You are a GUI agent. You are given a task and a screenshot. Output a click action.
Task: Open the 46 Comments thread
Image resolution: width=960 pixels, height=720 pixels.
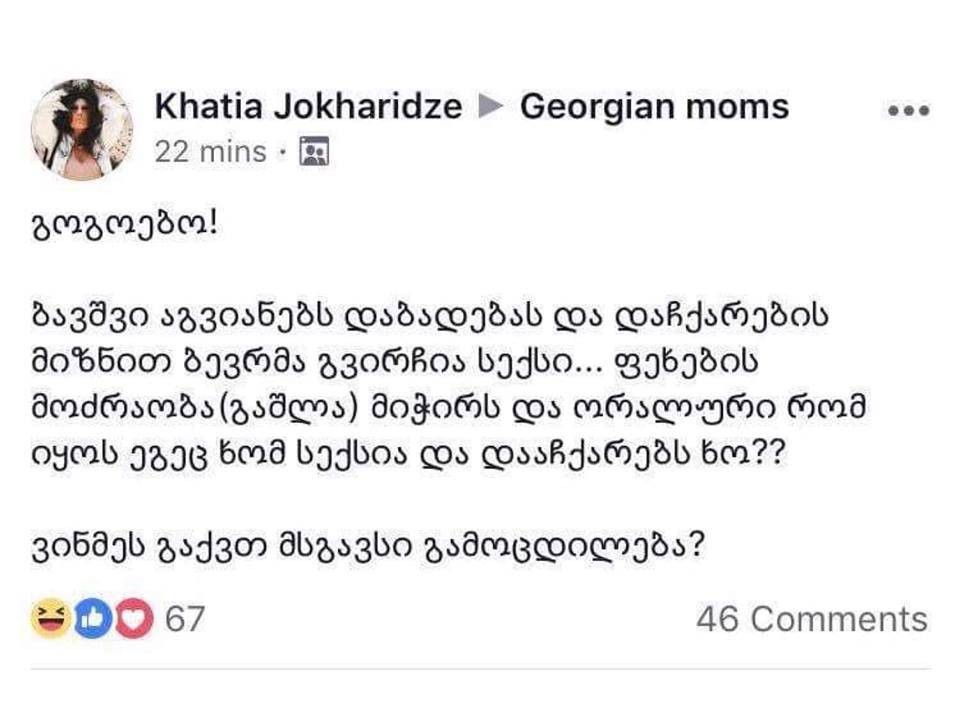tap(811, 619)
